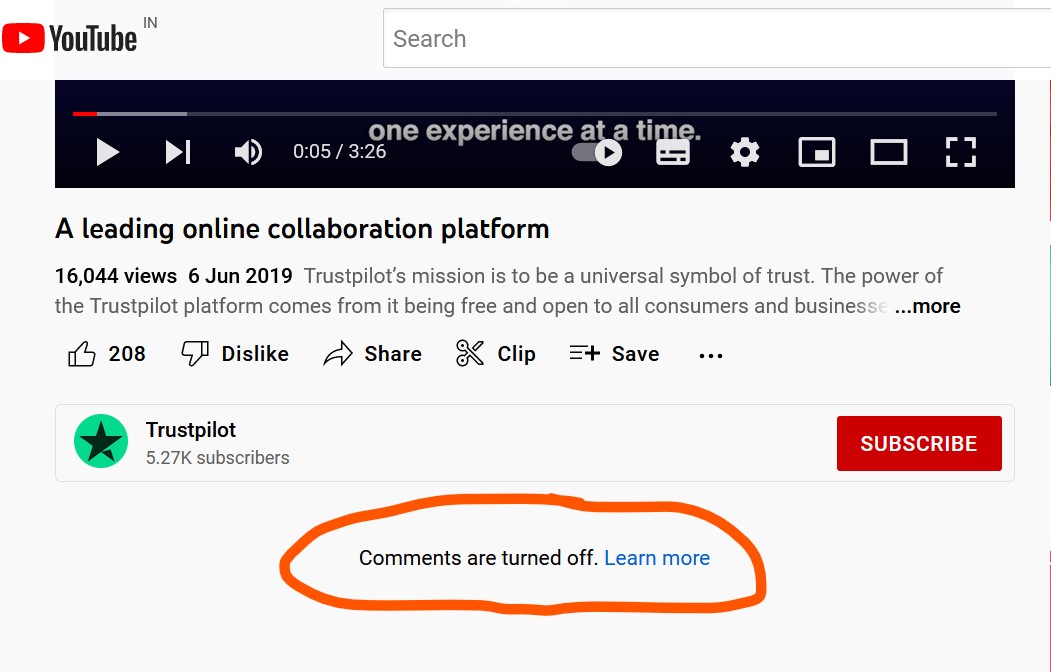Turn on subtitles/closed captions
Screen dimensions: 1051x672
673,152
